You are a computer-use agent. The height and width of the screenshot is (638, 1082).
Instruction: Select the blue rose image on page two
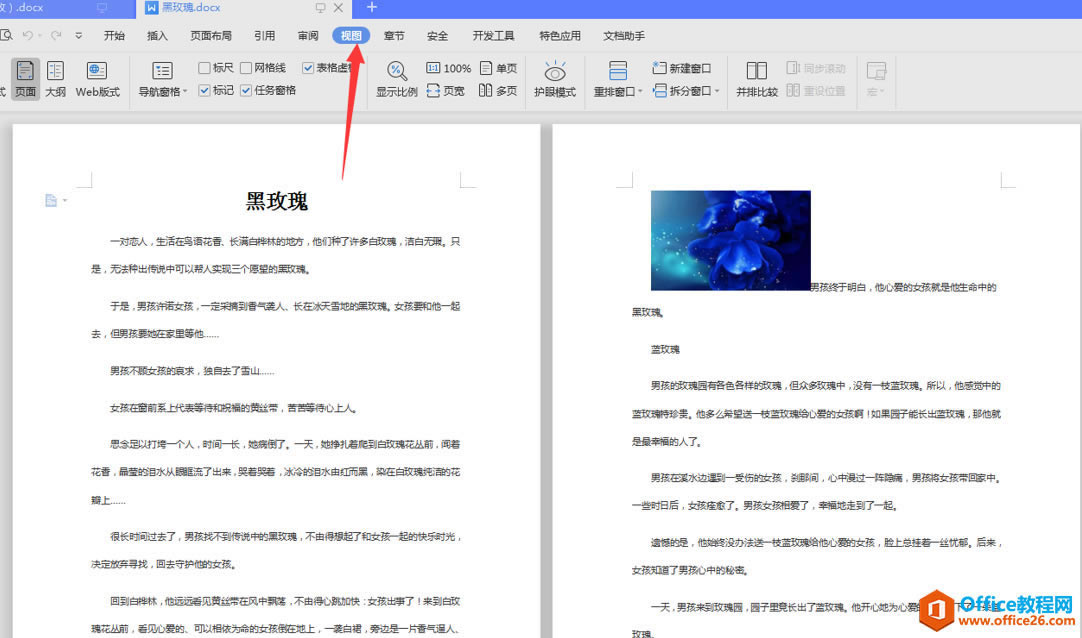730,240
